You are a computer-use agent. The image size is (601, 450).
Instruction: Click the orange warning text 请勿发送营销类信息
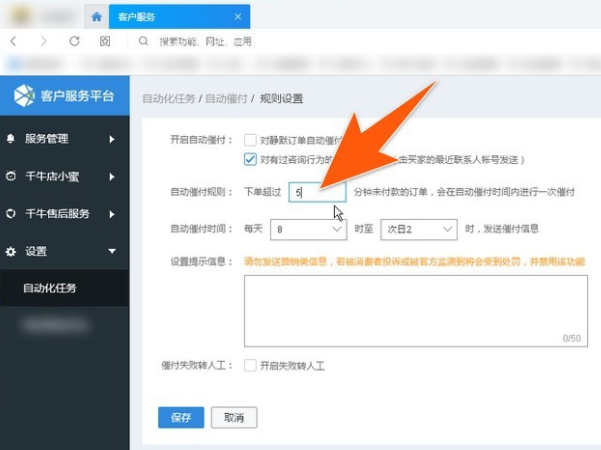pyautogui.click(x=286, y=261)
